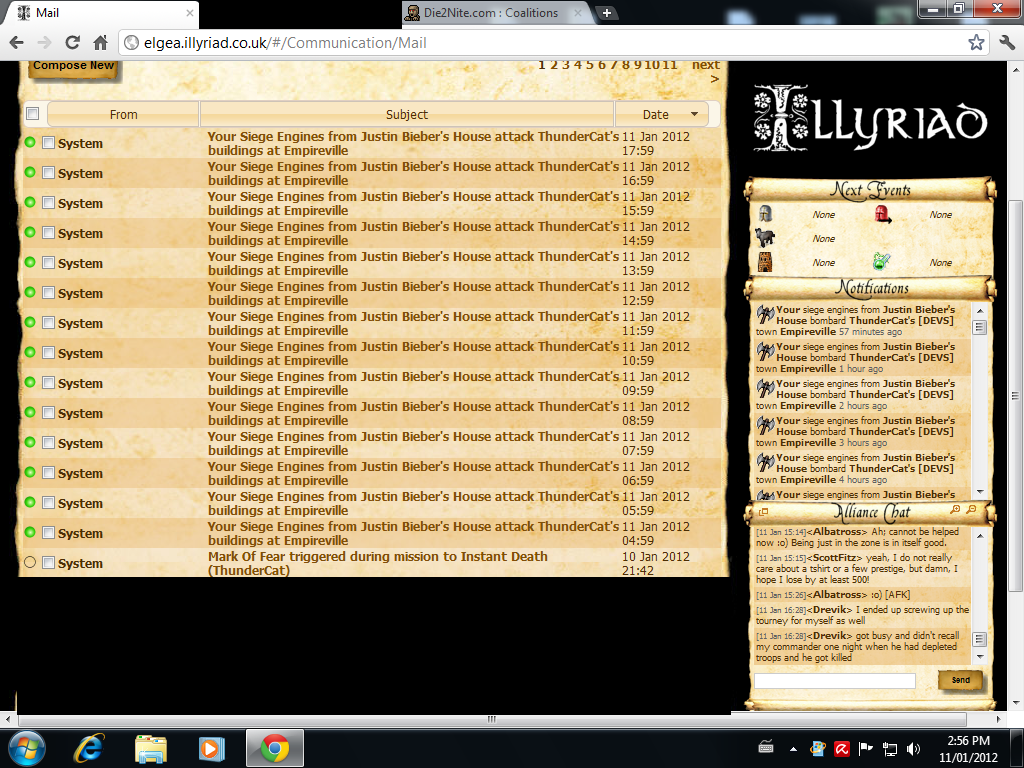The width and height of the screenshot is (1024, 768).
Task: Click the helmet icon in Next Events
Action: (x=765, y=214)
